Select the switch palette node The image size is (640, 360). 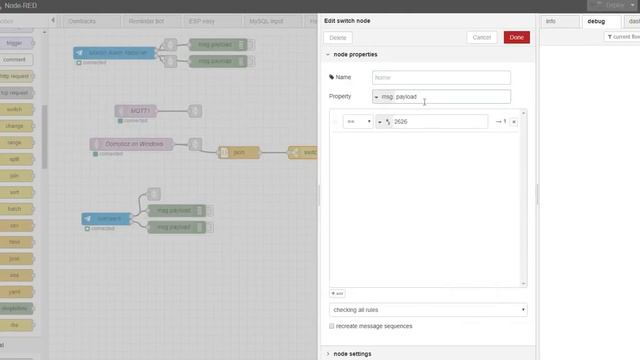pyautogui.click(x=16, y=109)
